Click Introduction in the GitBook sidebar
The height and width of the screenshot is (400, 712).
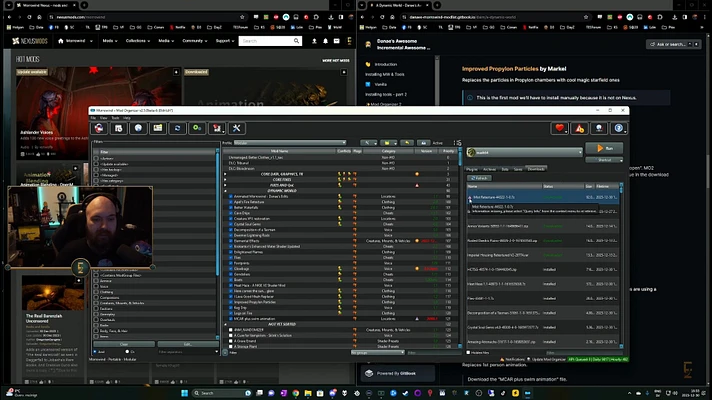386,64
